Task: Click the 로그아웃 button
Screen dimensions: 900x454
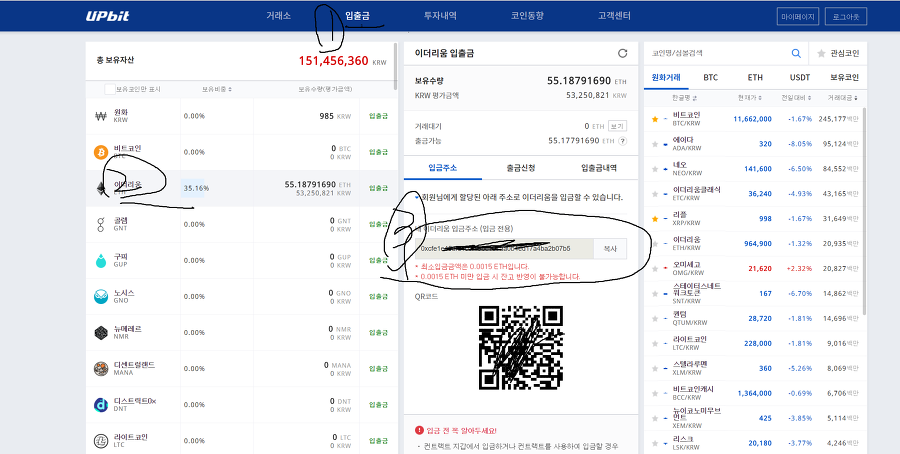Action: point(845,17)
